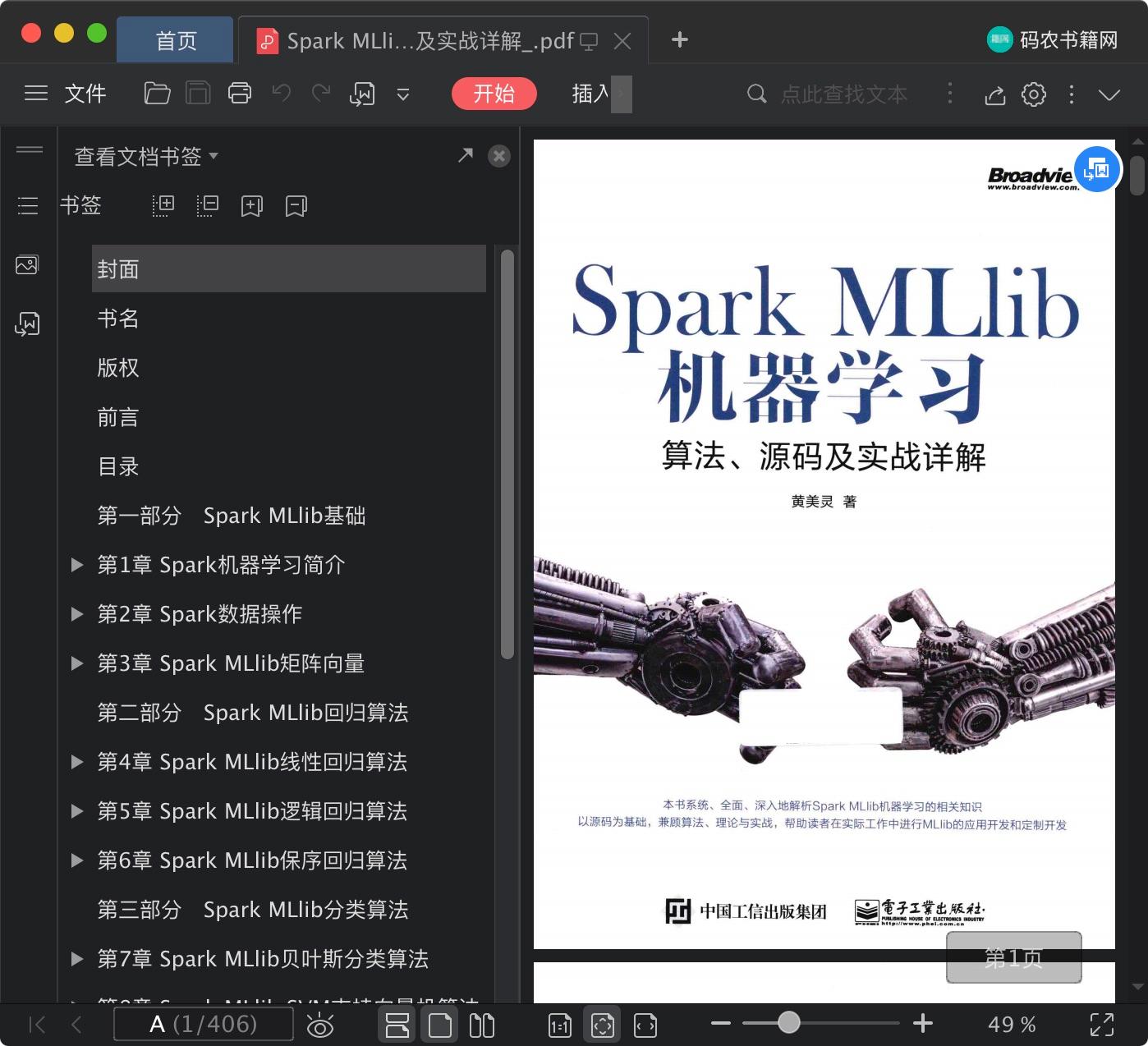1148x1046 pixels.
Task: Click the save icon in toolbar
Action: tap(198, 94)
